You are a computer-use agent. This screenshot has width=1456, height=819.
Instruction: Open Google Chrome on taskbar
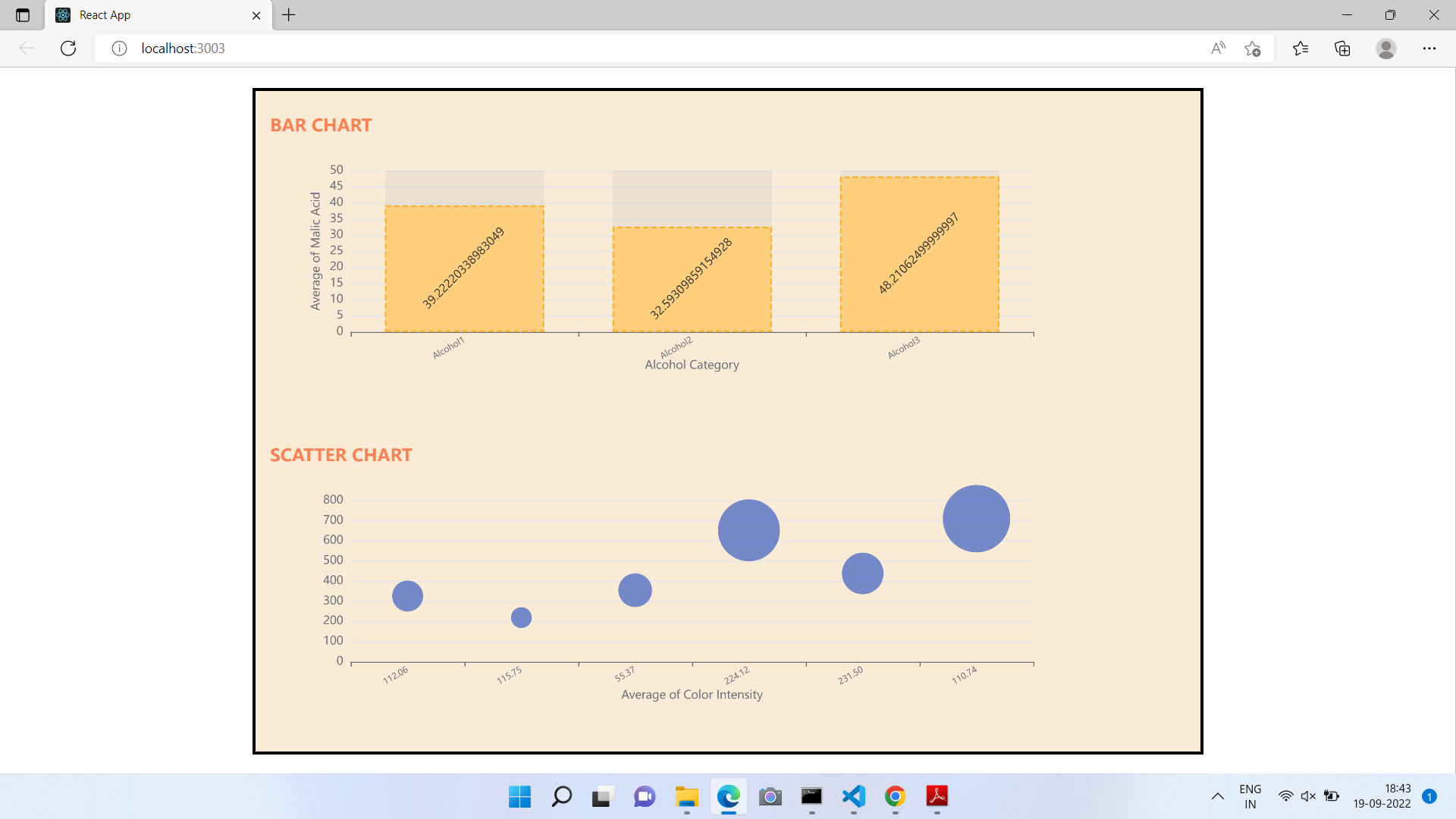895,796
